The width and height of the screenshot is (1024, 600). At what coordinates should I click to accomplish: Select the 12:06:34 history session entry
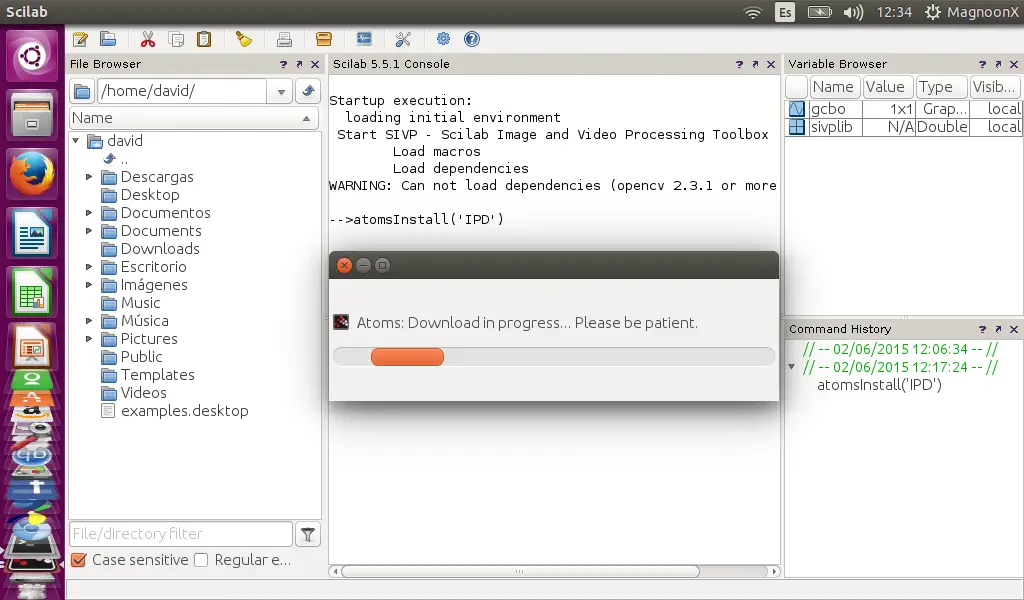(x=900, y=349)
